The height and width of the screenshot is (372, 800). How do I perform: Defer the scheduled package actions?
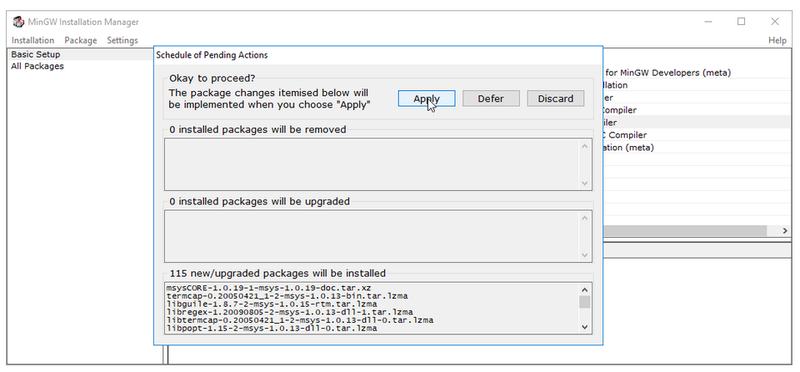(x=491, y=98)
